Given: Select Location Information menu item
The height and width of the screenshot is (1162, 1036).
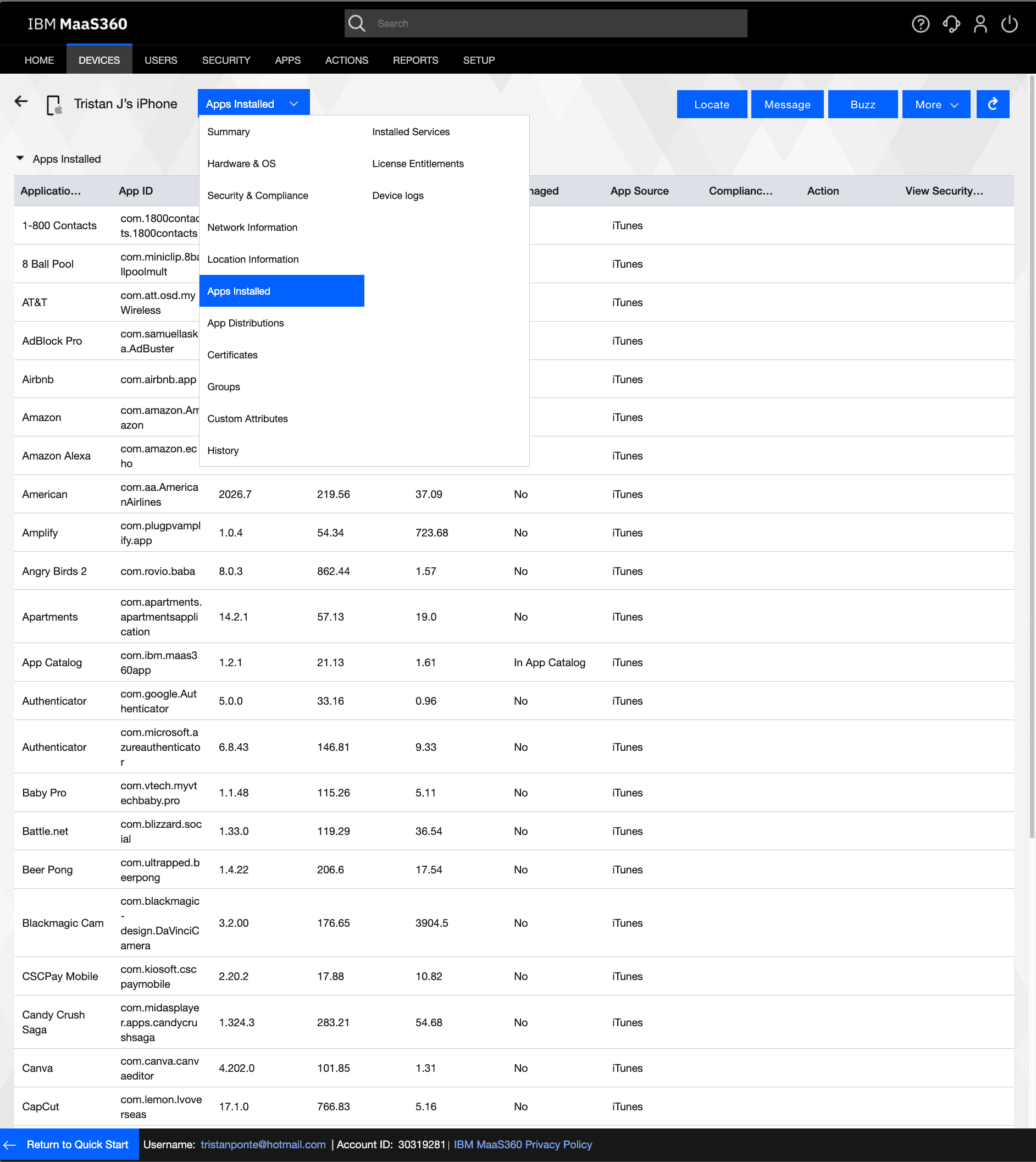Looking at the screenshot, I should 282,259.
